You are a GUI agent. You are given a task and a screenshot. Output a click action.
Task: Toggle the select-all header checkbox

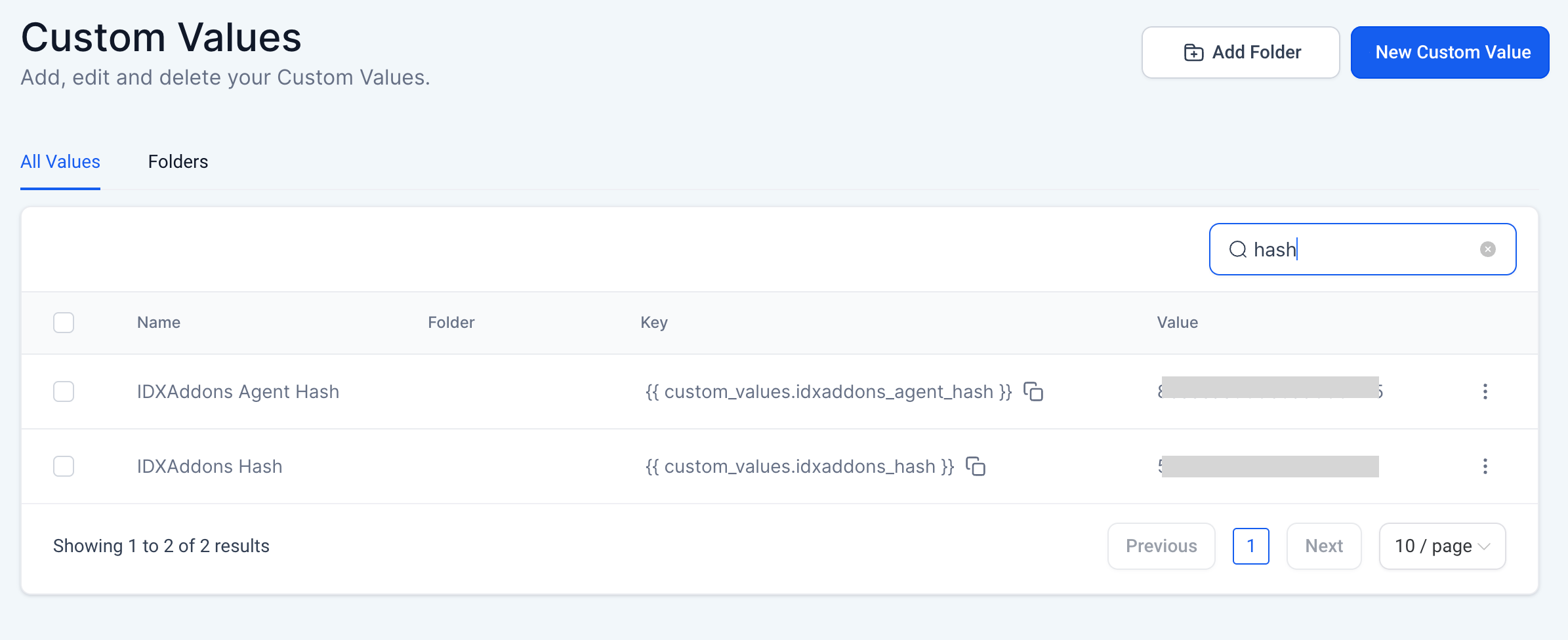(x=64, y=323)
